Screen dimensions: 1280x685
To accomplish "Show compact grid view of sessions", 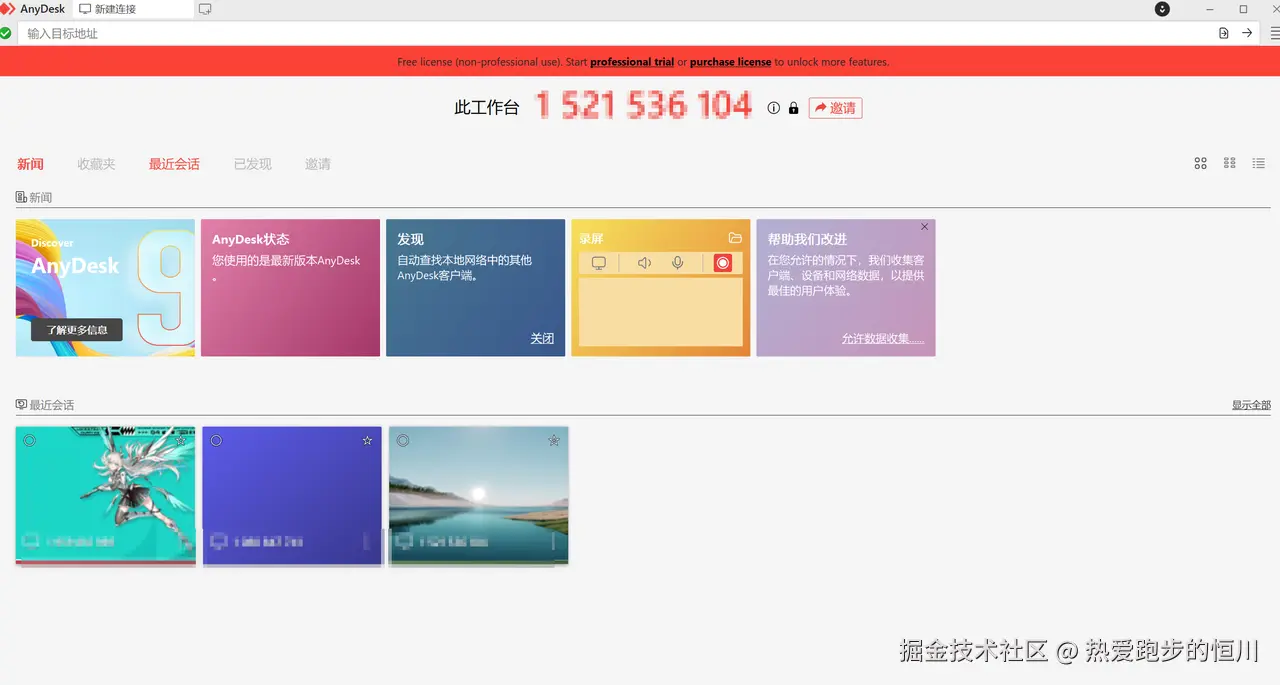I will [x=1229, y=163].
